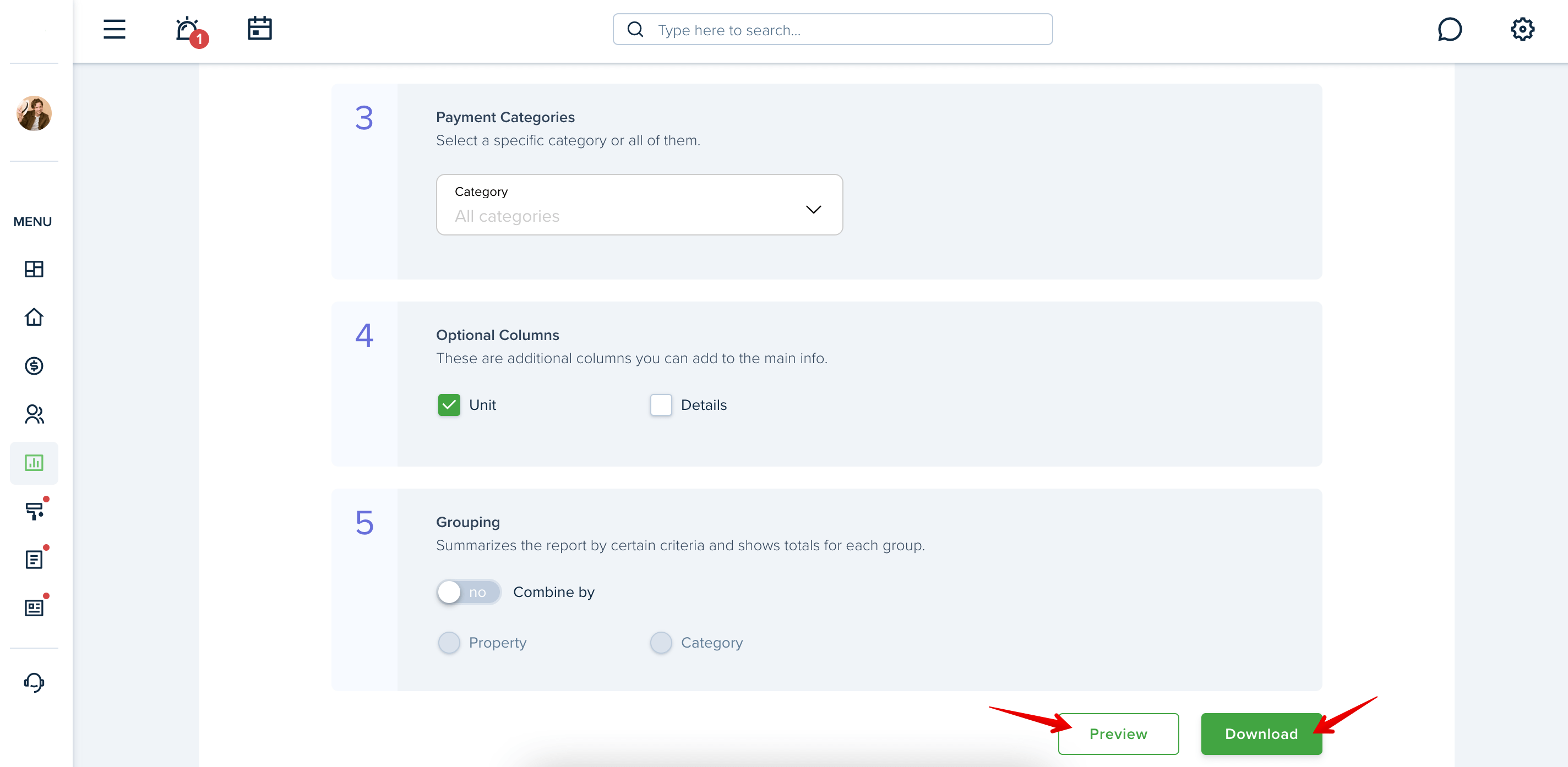Click the green Download button
This screenshot has height=767, width=1568.
tap(1261, 734)
